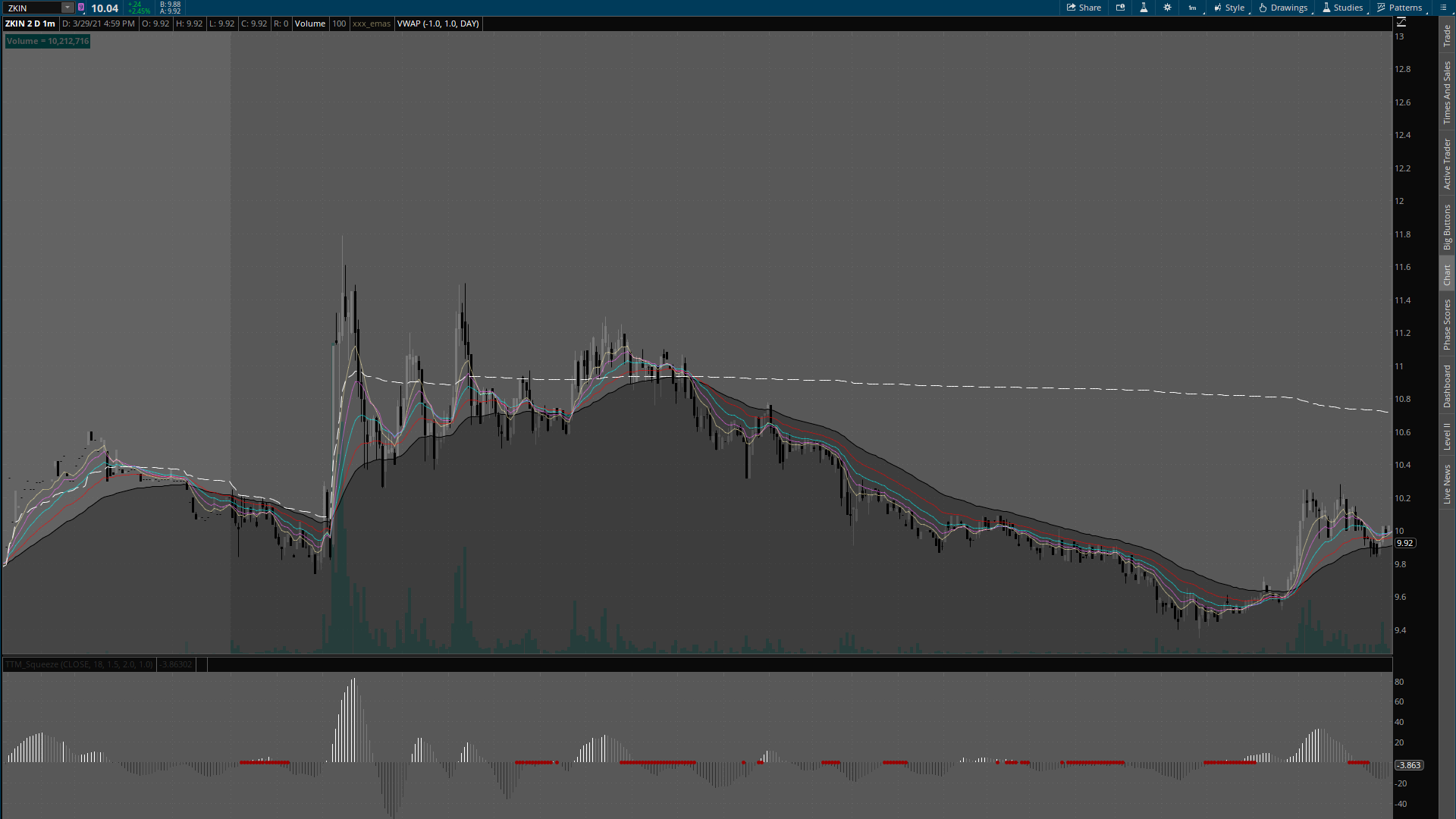Image resolution: width=1456 pixels, height=819 pixels.
Task: Click the list menu icon top right
Action: tap(1443, 8)
